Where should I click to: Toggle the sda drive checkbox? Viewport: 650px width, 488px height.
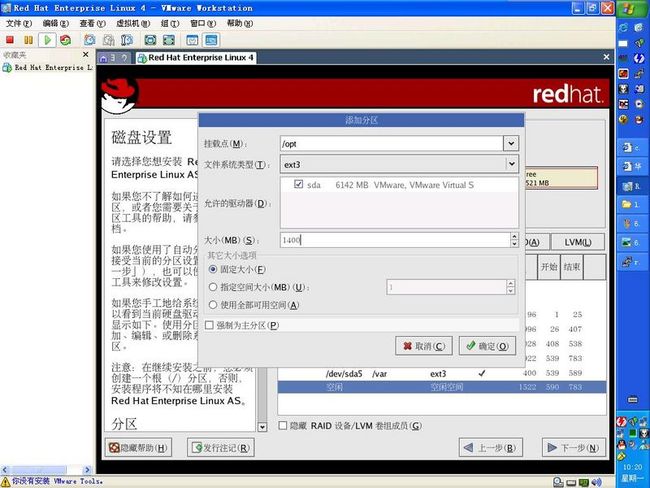tap(298, 184)
